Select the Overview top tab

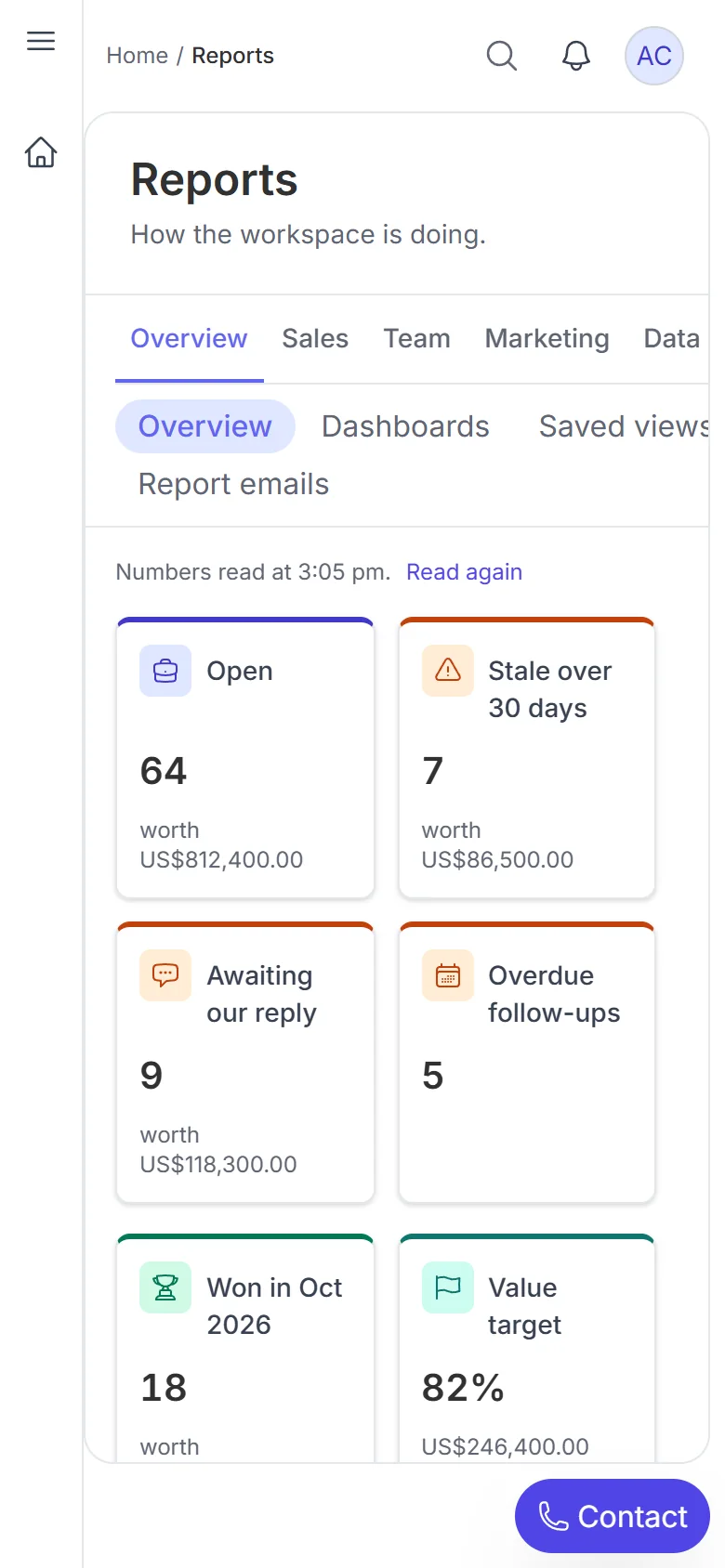pos(189,338)
